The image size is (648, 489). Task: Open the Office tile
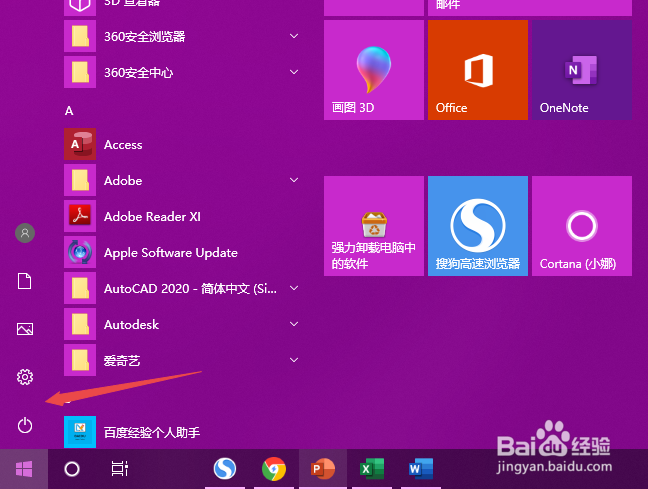478,70
